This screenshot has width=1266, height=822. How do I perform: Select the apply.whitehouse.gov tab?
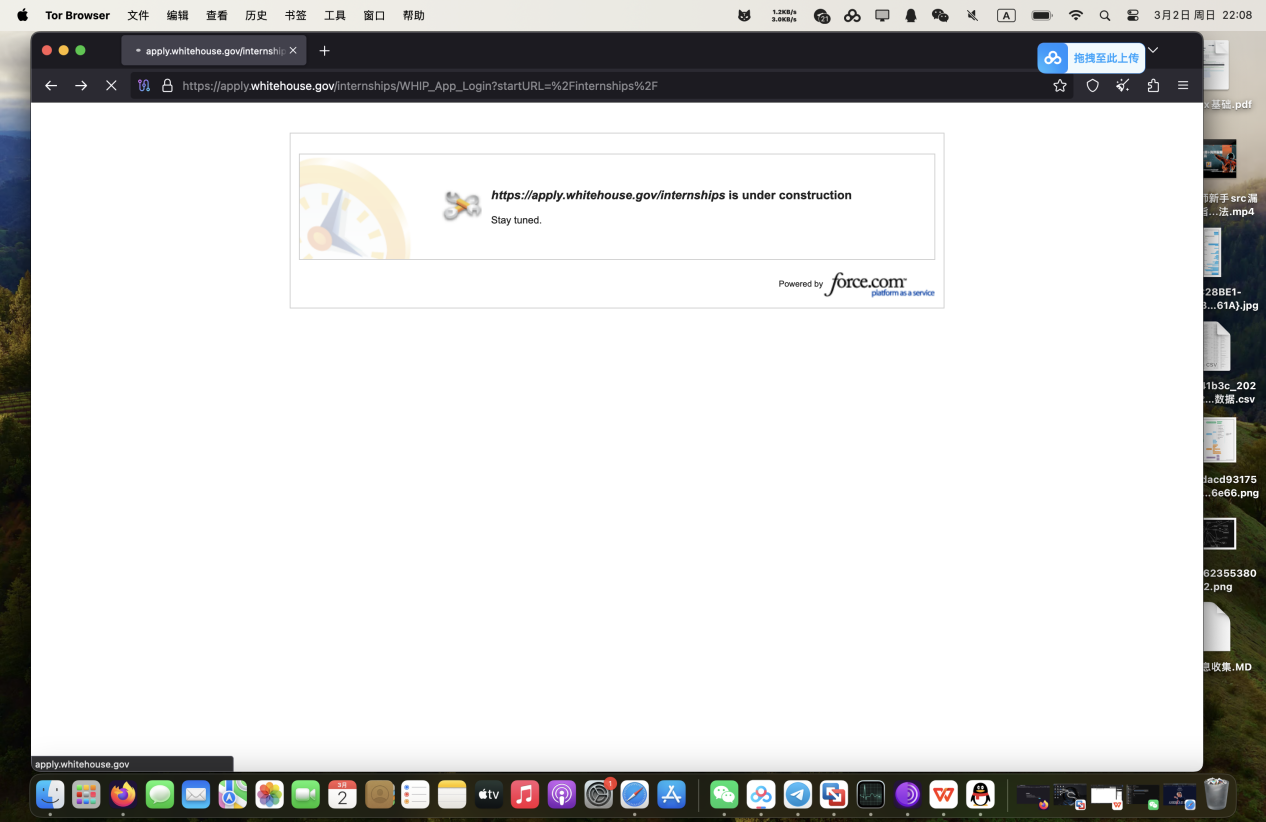pos(210,51)
